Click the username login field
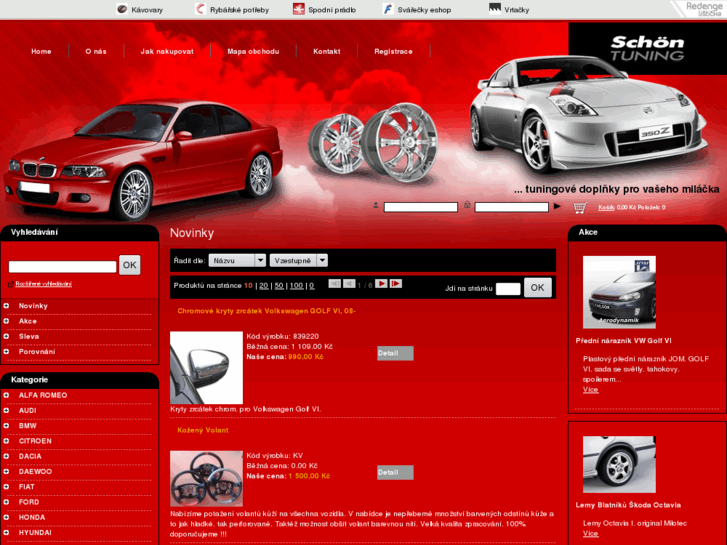The image size is (727, 545). point(421,207)
